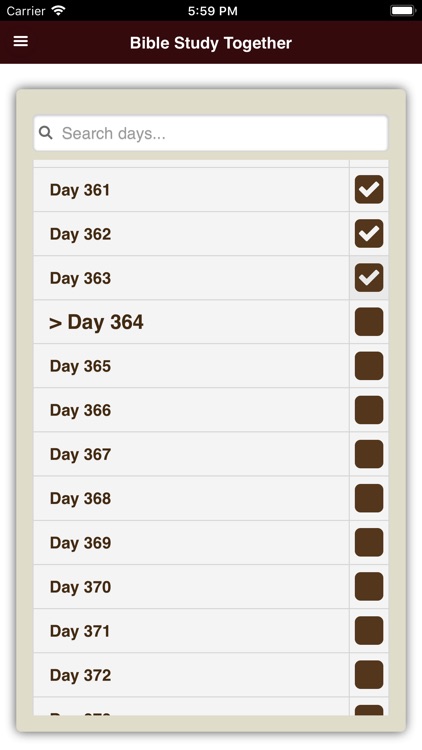This screenshot has width=422, height=750.
Task: Uncheck Day 361 checkbox
Action: [x=369, y=189]
